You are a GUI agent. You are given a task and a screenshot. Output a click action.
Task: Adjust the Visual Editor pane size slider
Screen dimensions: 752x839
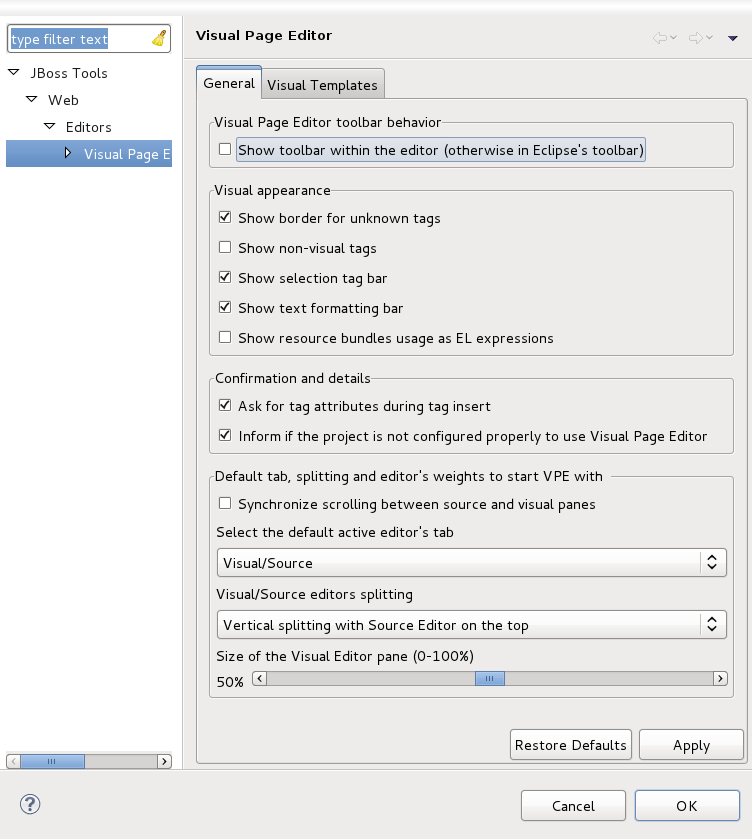[489, 678]
